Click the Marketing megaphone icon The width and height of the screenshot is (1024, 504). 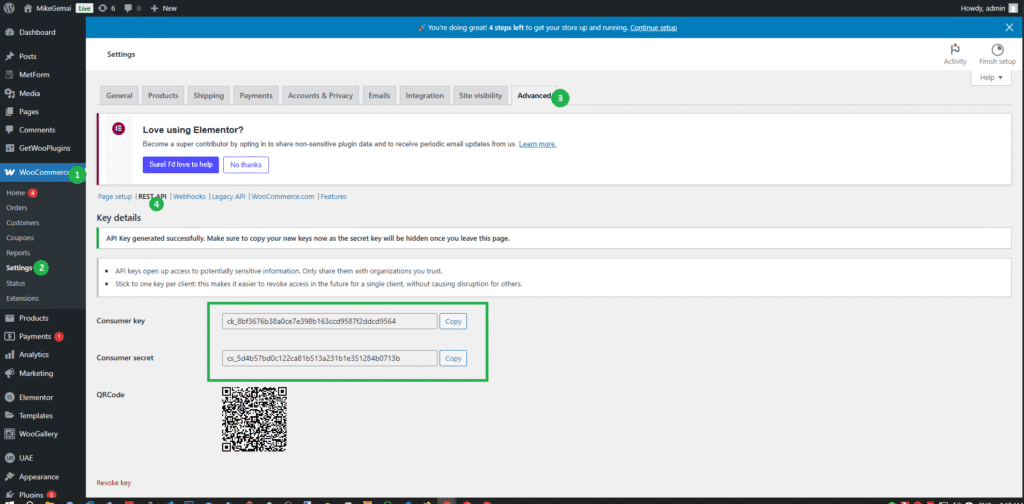pos(9,373)
